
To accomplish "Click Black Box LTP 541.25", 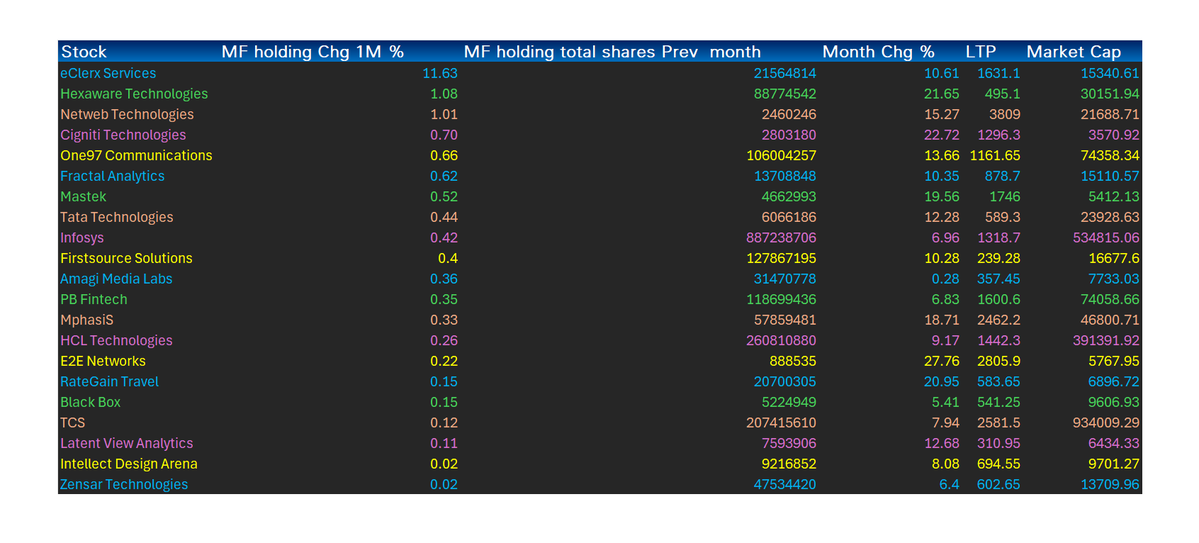I will 999,402.
